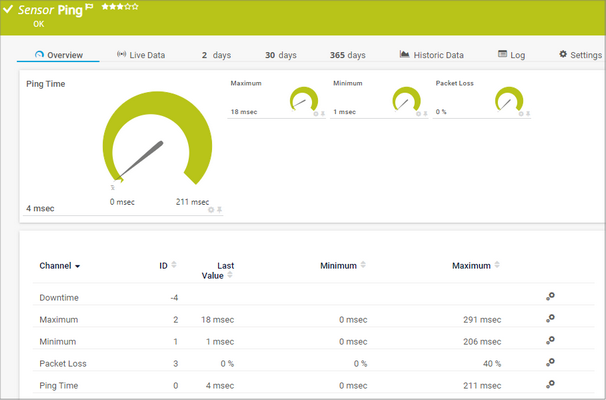Click the flag icon next to Ping
This screenshot has width=606, height=400.
(x=89, y=6)
